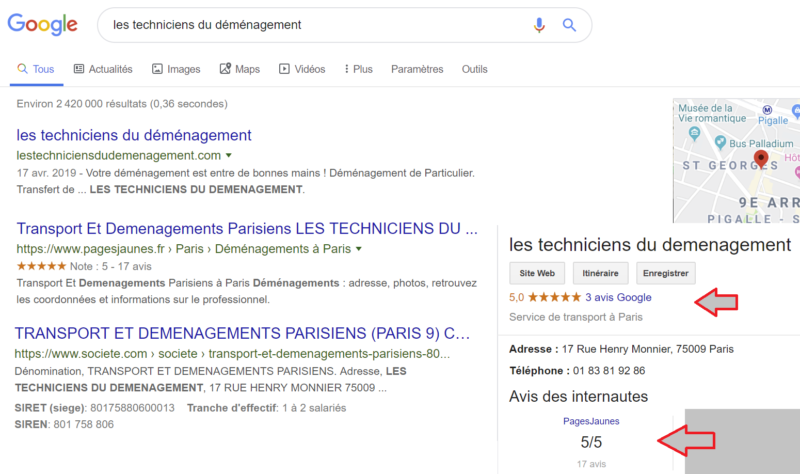The height and width of the screenshot is (474, 800).
Task: Open 'TRANSPORT ET DEMENAGEMENTS PARISIENS (PARIS 9)' result
Action: [242, 333]
